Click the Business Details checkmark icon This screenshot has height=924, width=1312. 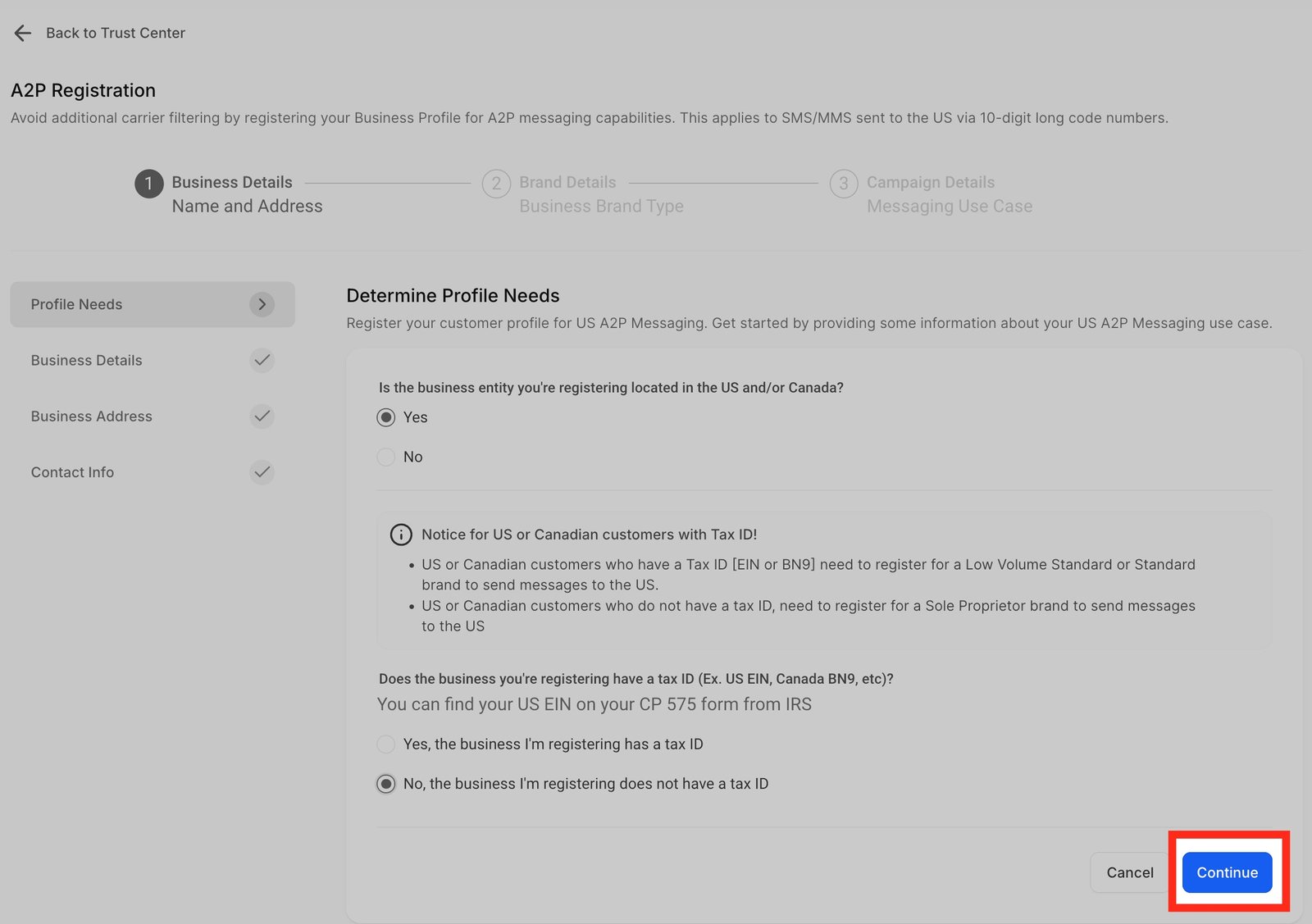click(262, 360)
